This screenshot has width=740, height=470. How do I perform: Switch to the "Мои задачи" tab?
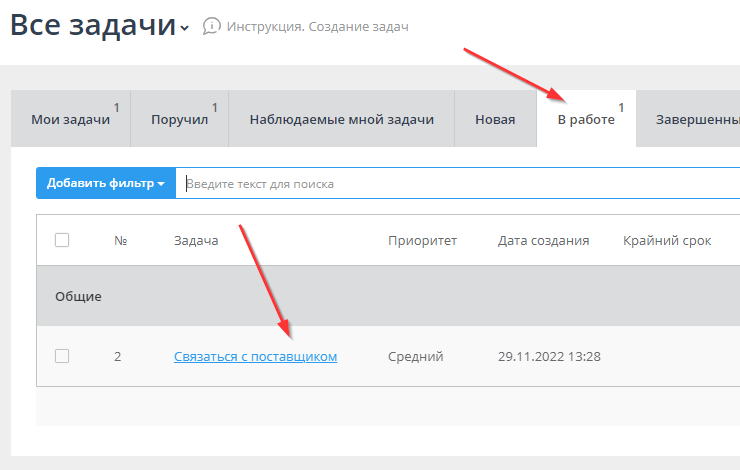[70, 120]
